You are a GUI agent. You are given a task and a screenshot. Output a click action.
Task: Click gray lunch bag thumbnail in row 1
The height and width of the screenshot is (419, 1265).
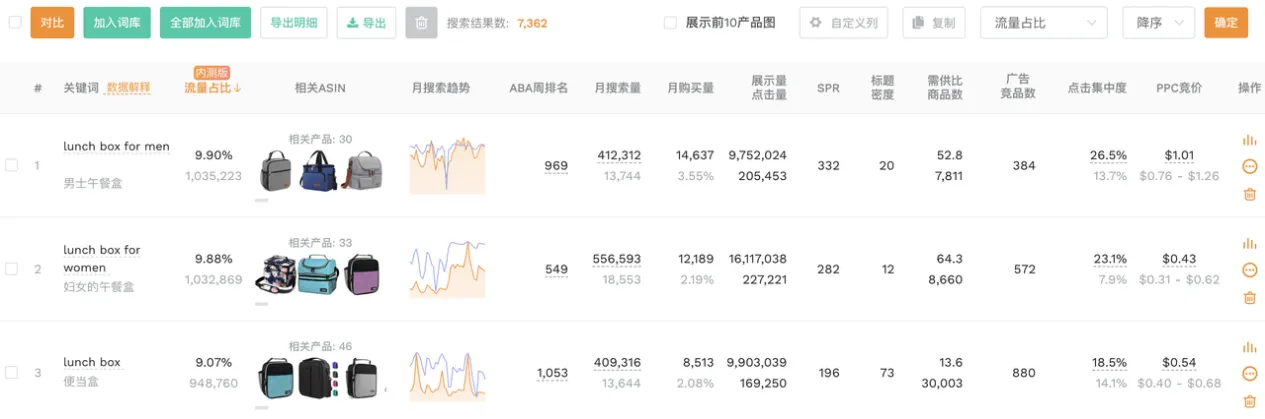tap(277, 171)
